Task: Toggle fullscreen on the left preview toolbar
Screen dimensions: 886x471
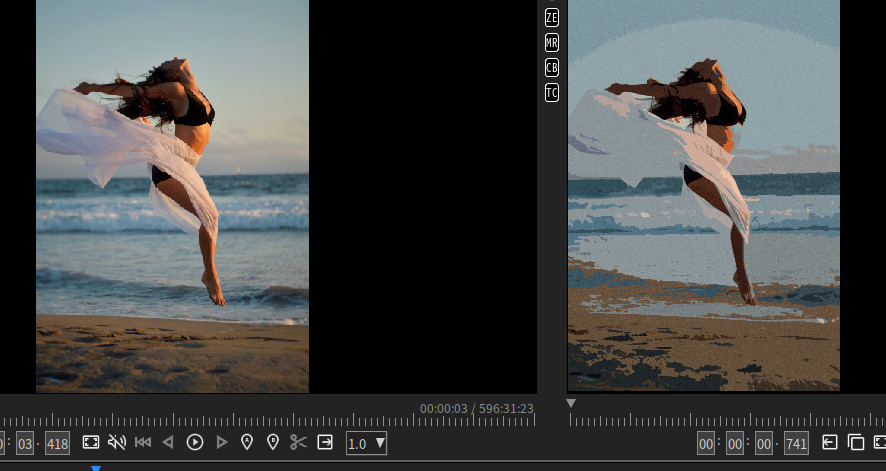Action: click(x=91, y=442)
